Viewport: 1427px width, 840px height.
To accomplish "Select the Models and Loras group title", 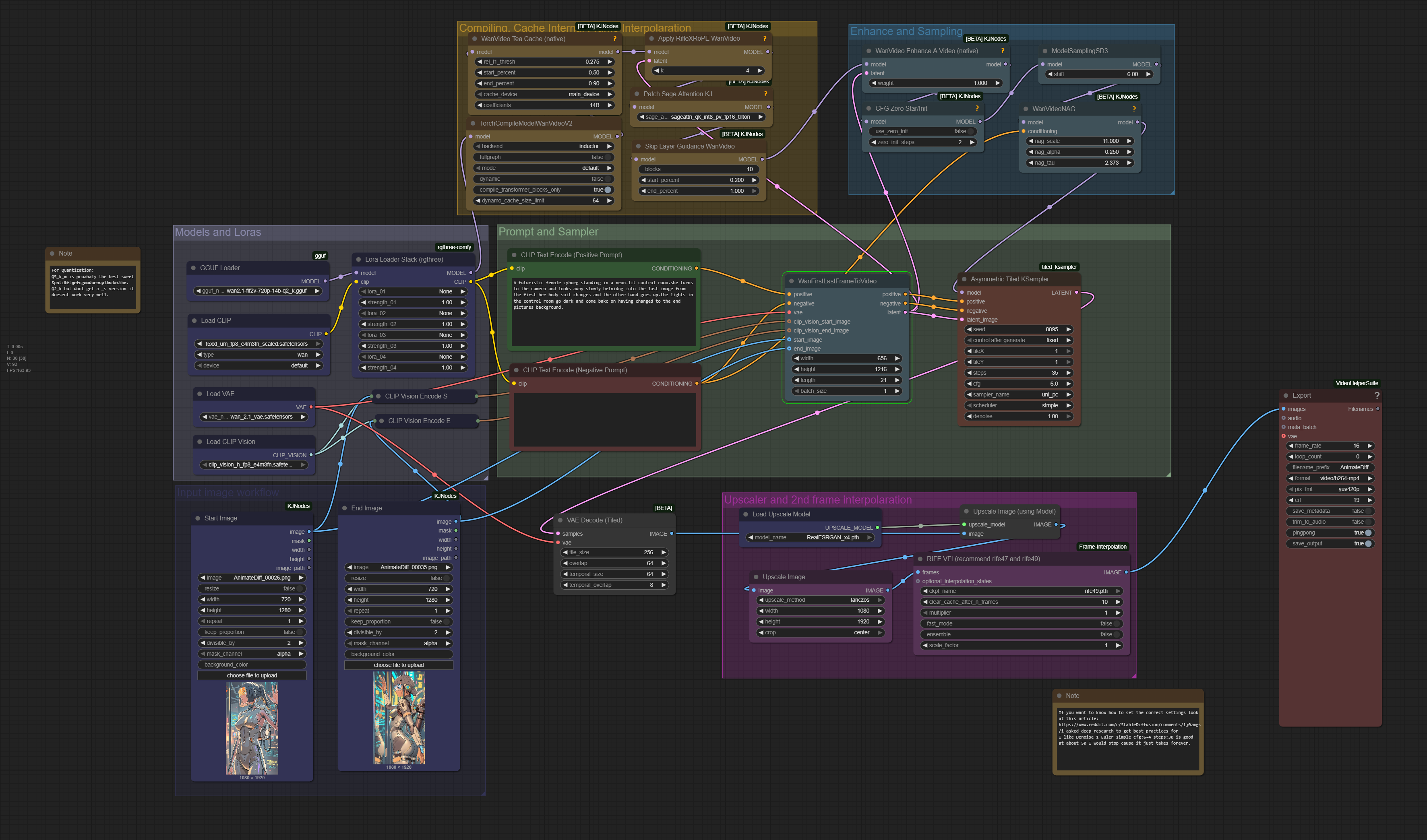I will [218, 232].
